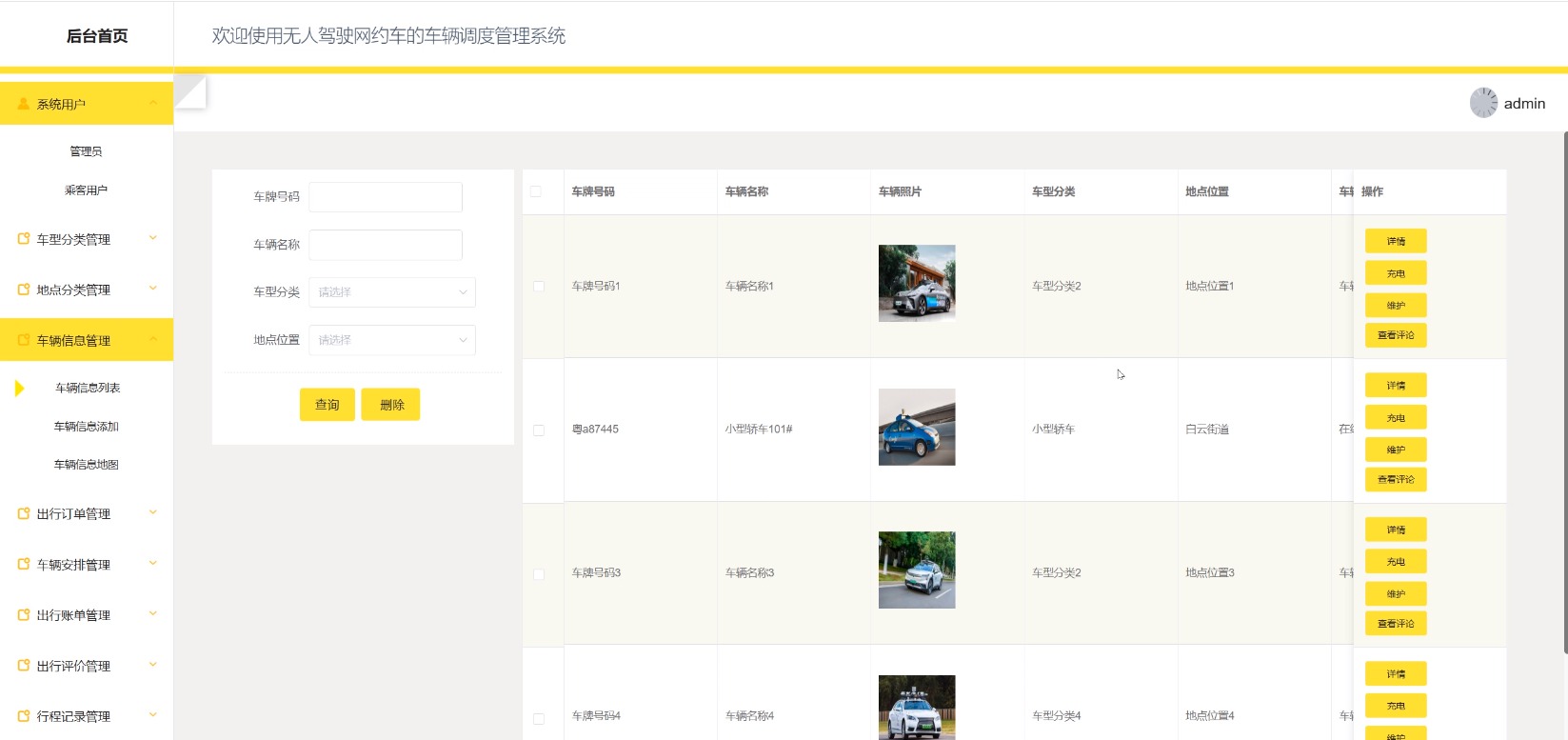The width and height of the screenshot is (1568, 740).
Task: Click the admin username text
Action: click(x=1525, y=104)
